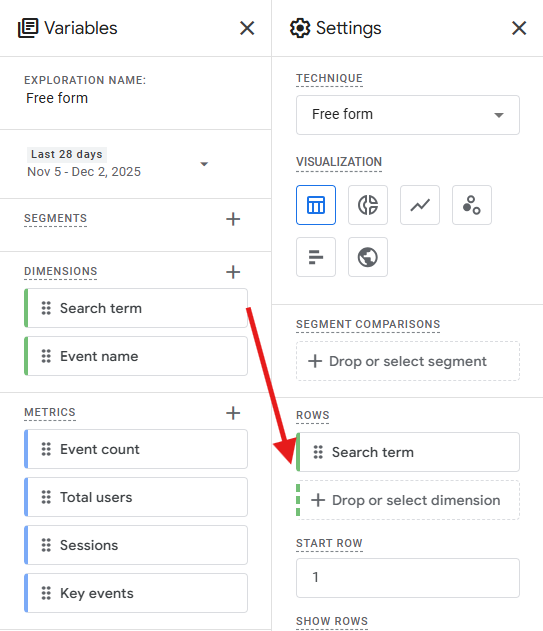The width and height of the screenshot is (543, 631).
Task: Add a new metric with plus icon
Action: pos(233,413)
